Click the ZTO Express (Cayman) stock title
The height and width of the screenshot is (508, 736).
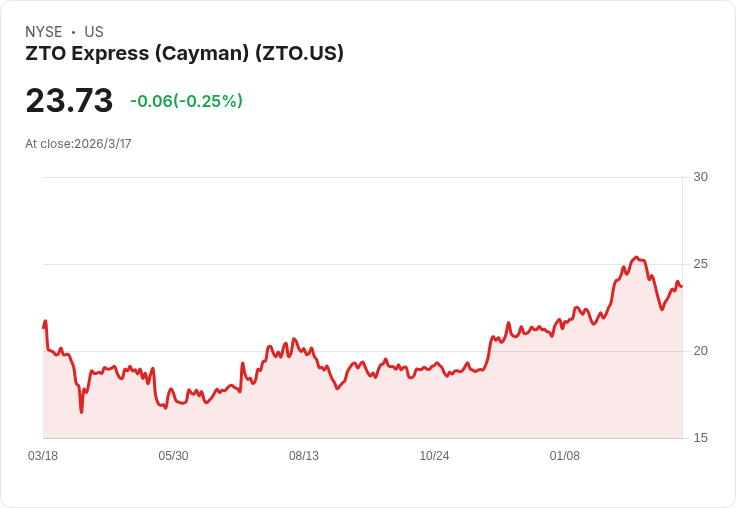[x=184, y=53]
